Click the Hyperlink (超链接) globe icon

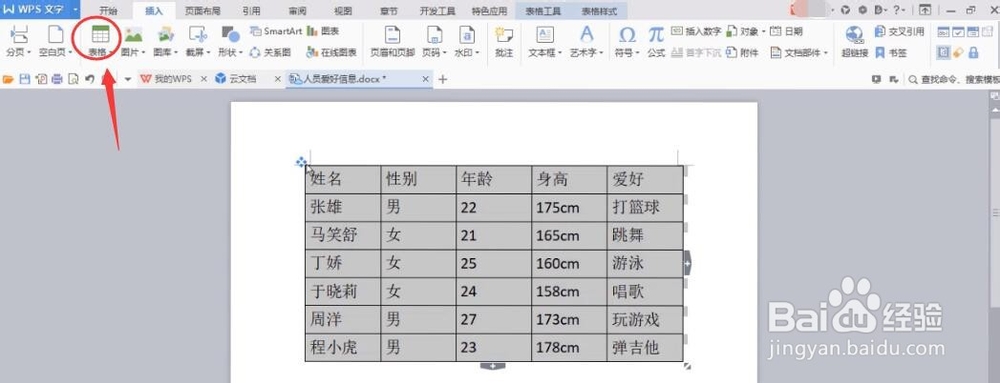(x=855, y=35)
